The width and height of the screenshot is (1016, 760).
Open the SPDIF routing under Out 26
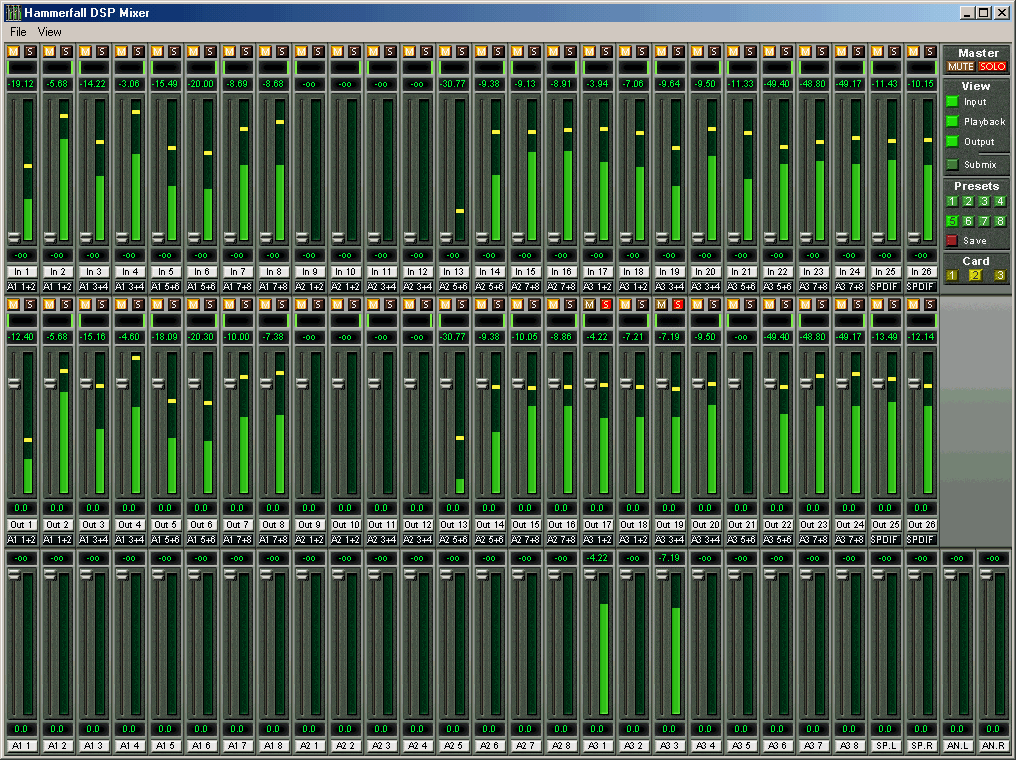click(921, 539)
